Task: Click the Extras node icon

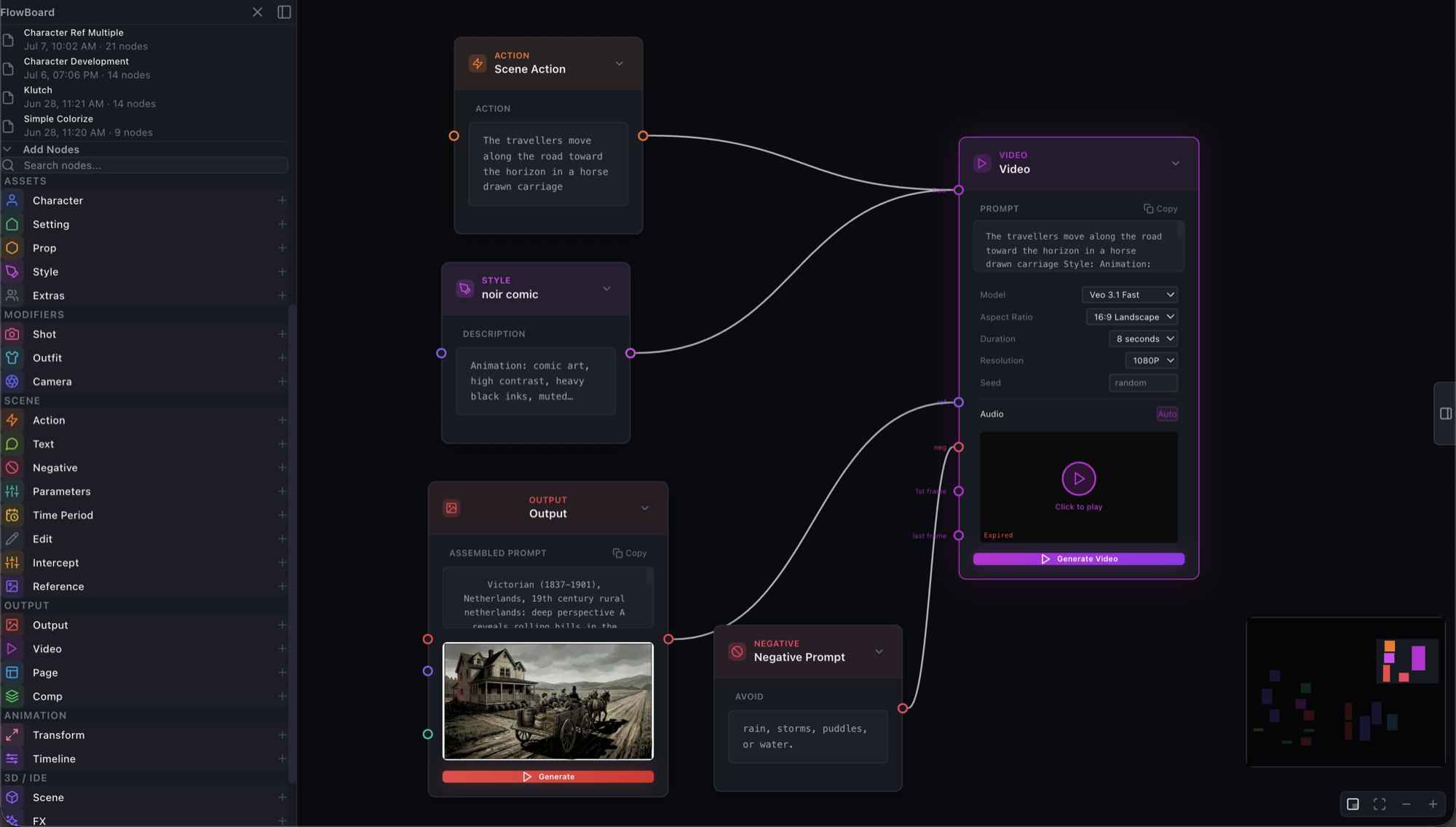Action: tap(12, 296)
